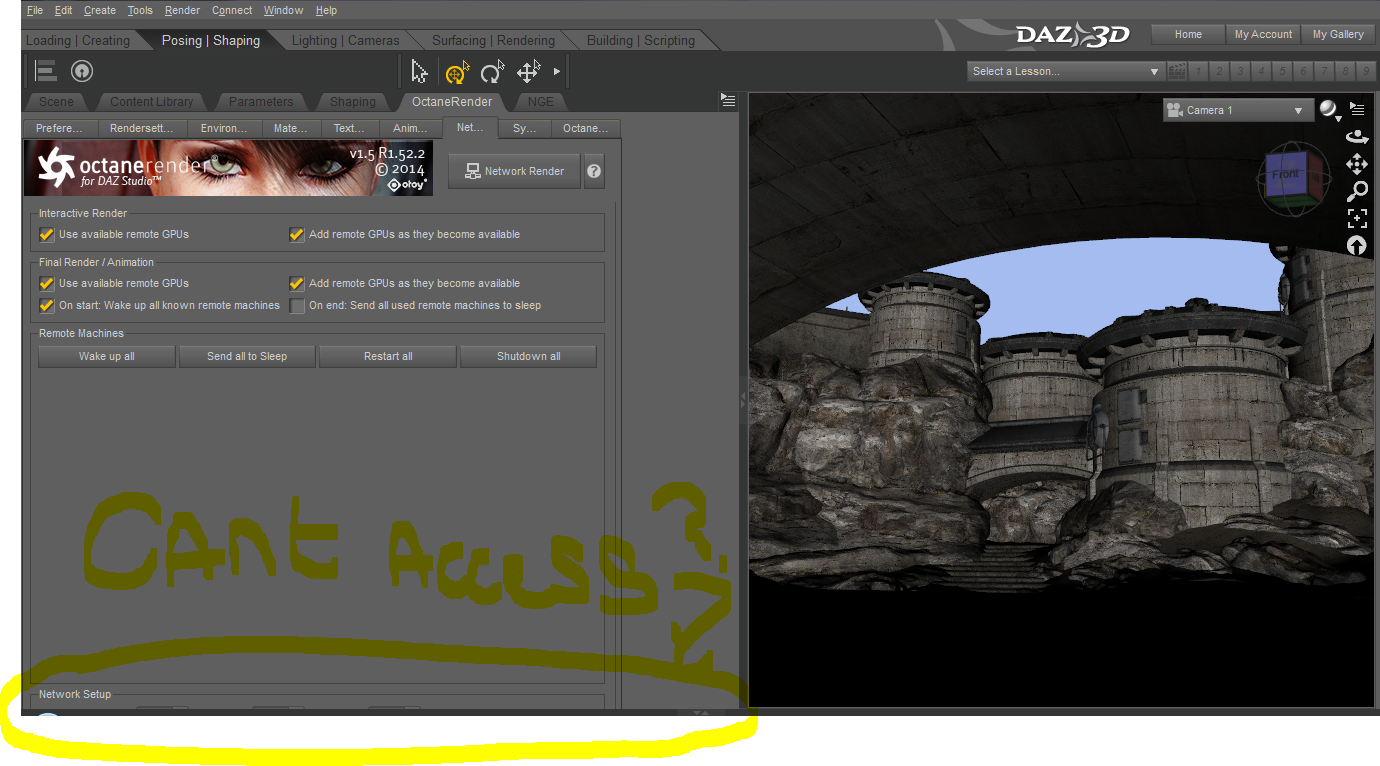Viewport: 1380px width, 766px height.
Task: Open the Camera 1 view selector
Action: (x=1237, y=110)
